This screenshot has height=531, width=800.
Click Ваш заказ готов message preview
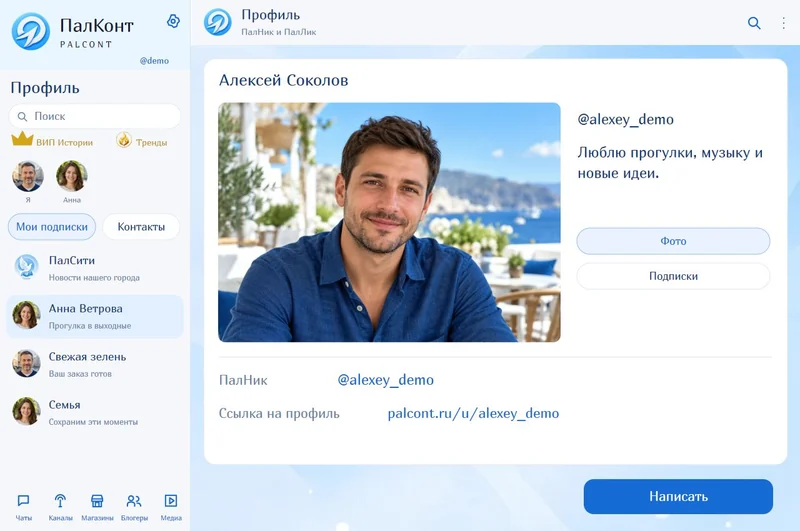[x=80, y=374]
